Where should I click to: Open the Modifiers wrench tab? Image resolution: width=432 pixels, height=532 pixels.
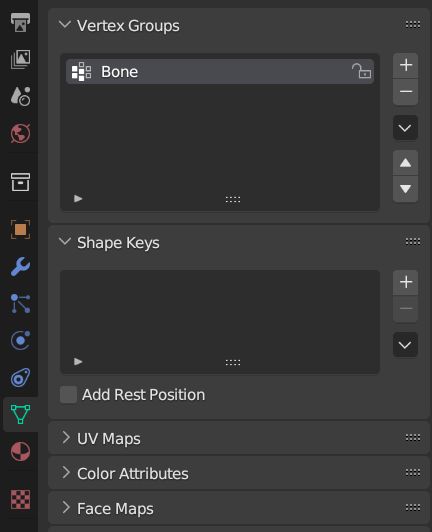[x=20, y=266]
